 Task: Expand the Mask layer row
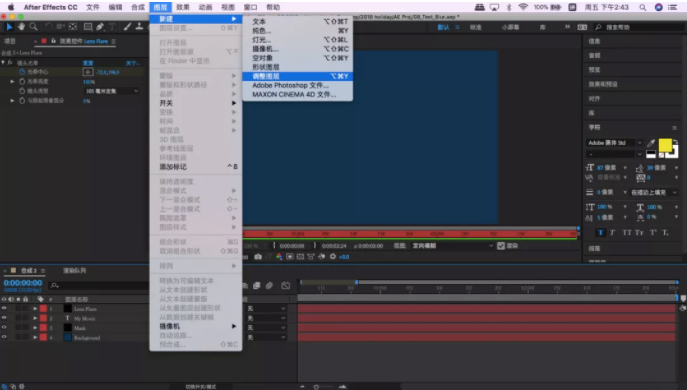point(35,328)
